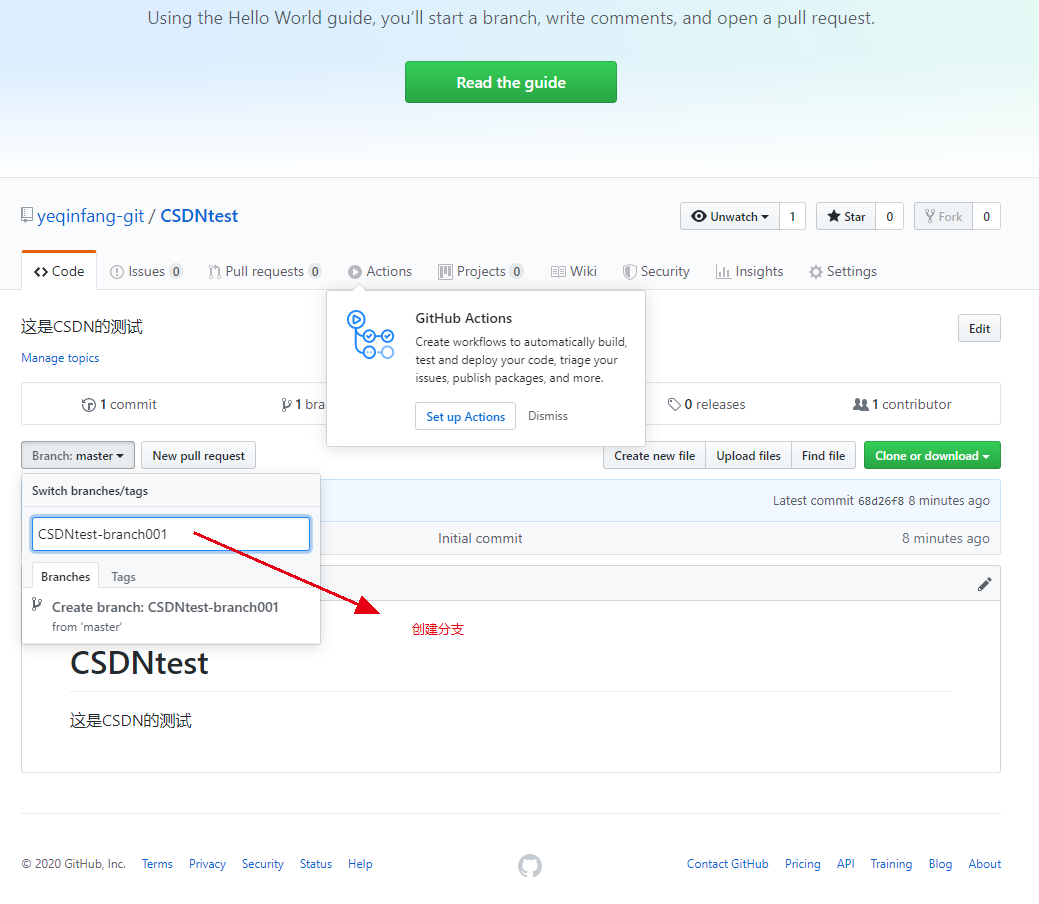Viewport: 1039px width, 904px height.
Task: Select the Code tab
Action: 59,272
